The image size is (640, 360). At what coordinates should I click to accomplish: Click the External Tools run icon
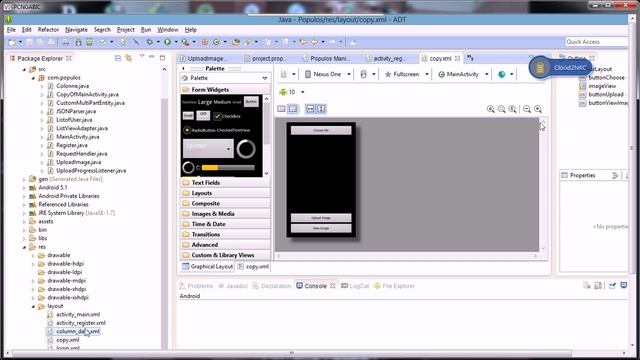coord(185,42)
